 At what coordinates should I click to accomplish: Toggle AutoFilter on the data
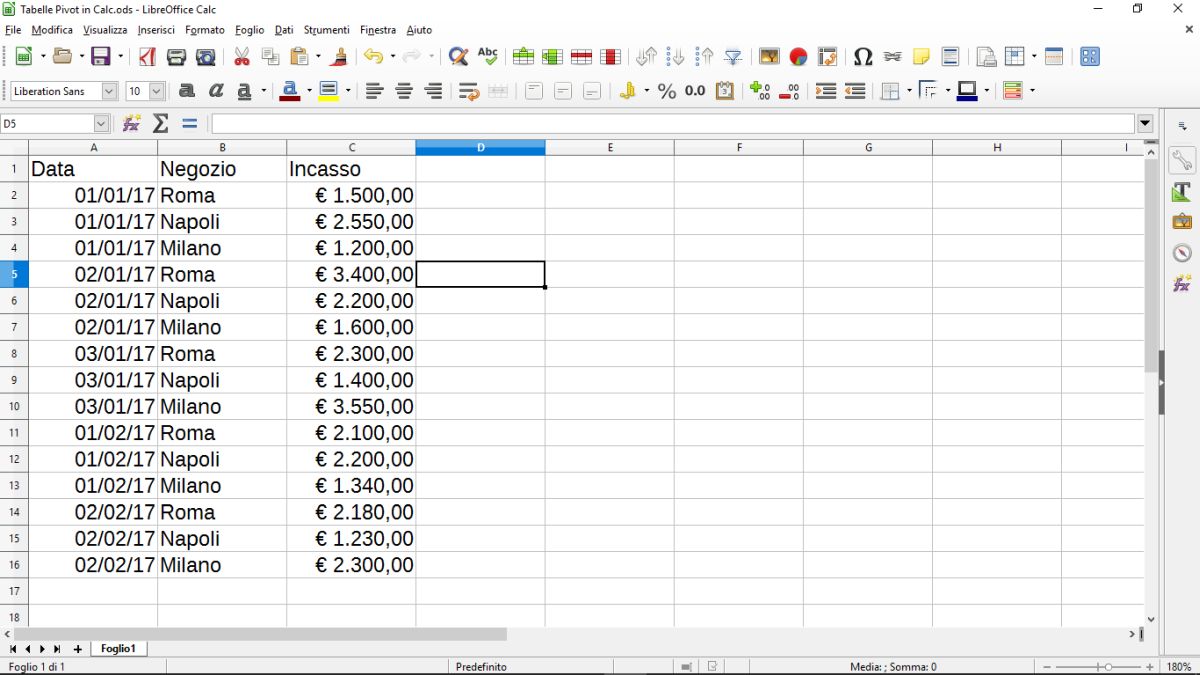pyautogui.click(x=732, y=57)
